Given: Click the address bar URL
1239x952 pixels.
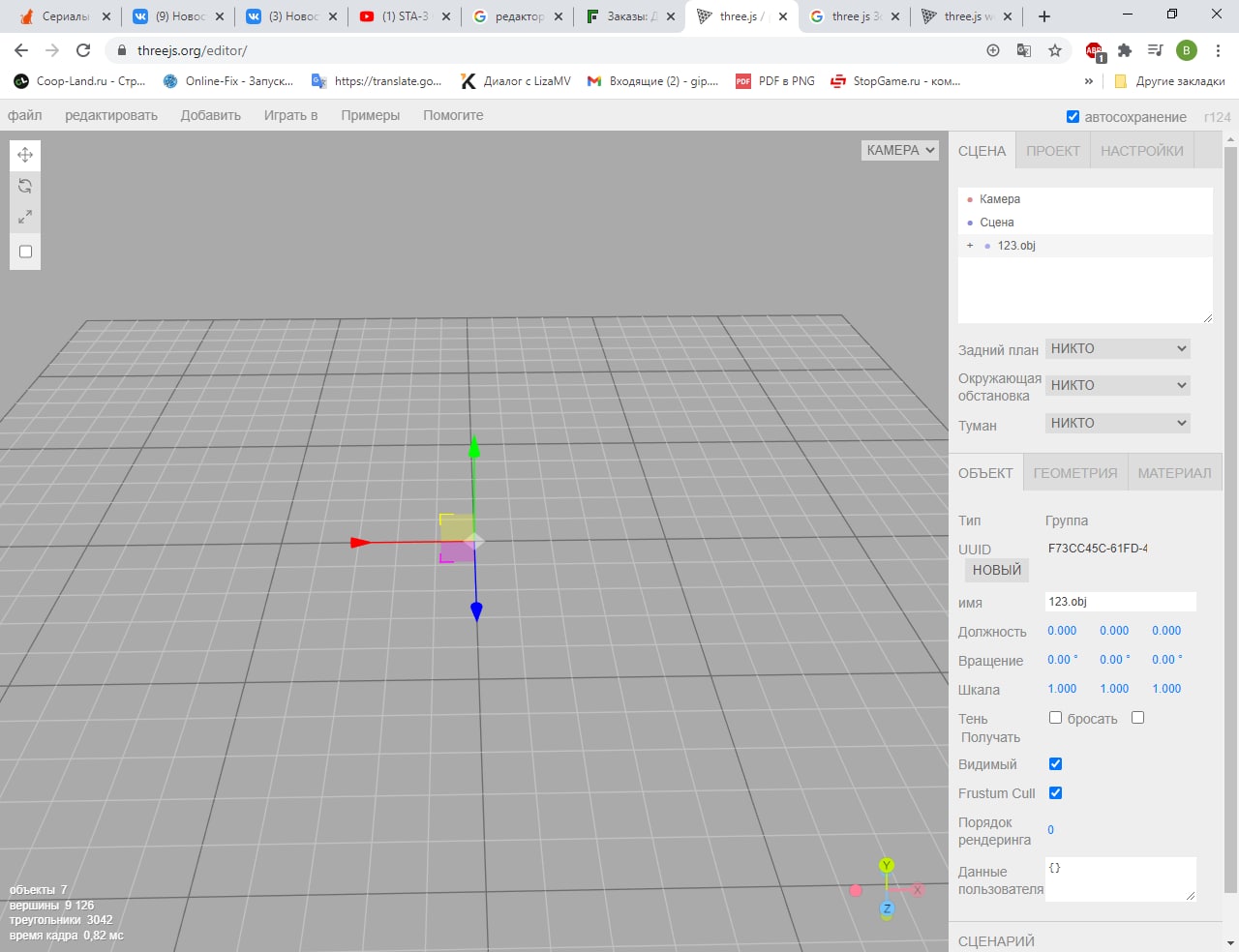Looking at the screenshot, I should 193,50.
